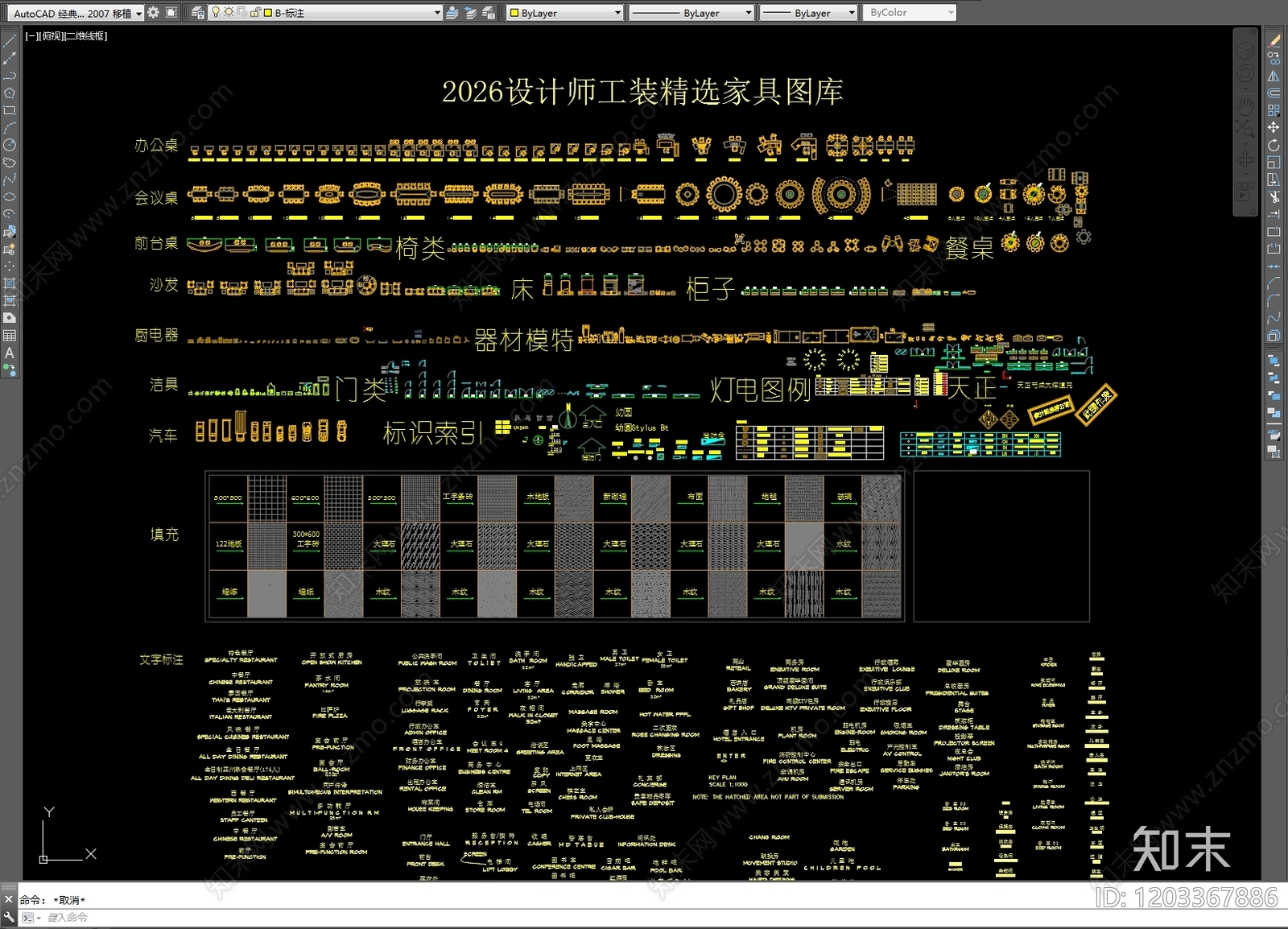Expand the linetype ByLayer dropdown
The image size is (1288, 929).
click(x=749, y=13)
